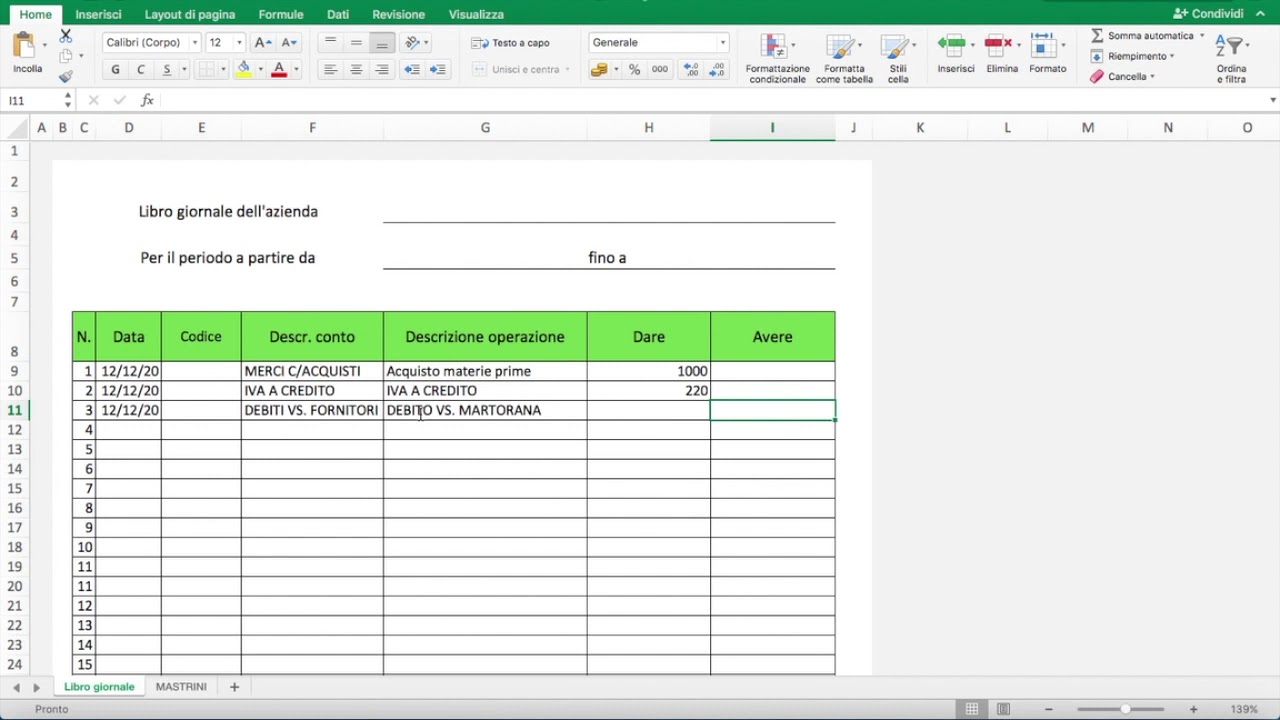Screen dimensions: 1280x720
Task: Open fill color dropdown arrow
Action: [260, 70]
